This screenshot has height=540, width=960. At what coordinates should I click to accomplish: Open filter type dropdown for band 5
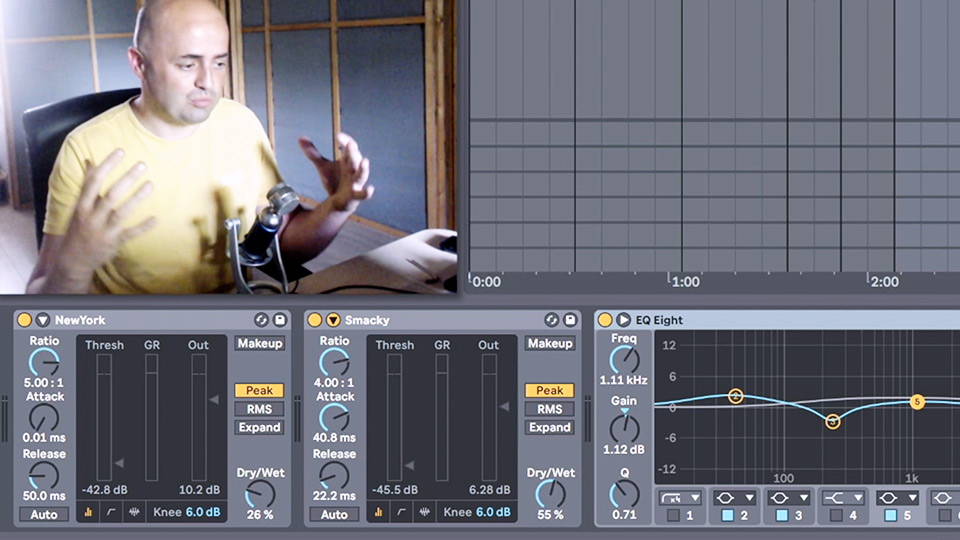tap(898, 498)
